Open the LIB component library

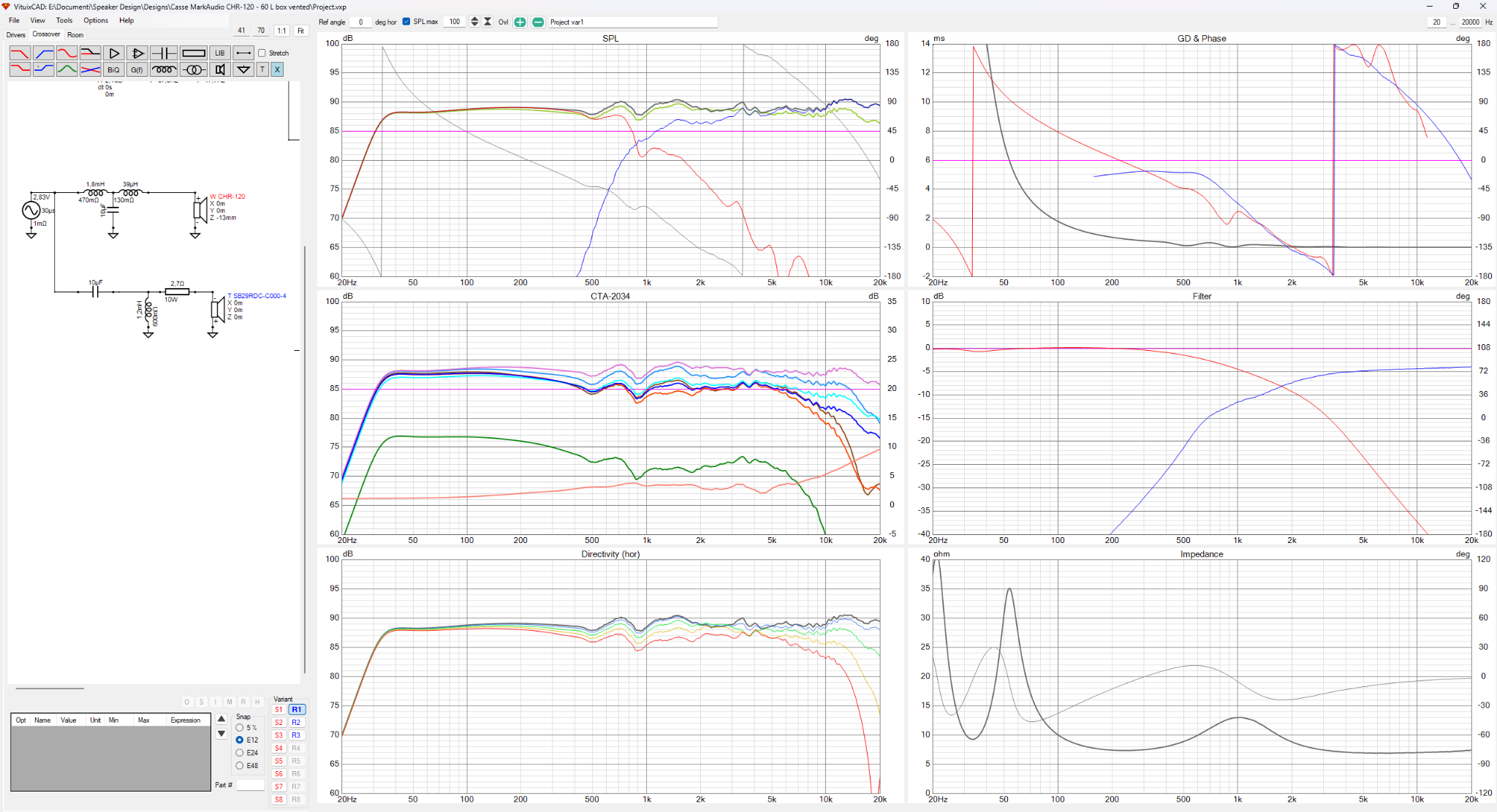coord(220,53)
